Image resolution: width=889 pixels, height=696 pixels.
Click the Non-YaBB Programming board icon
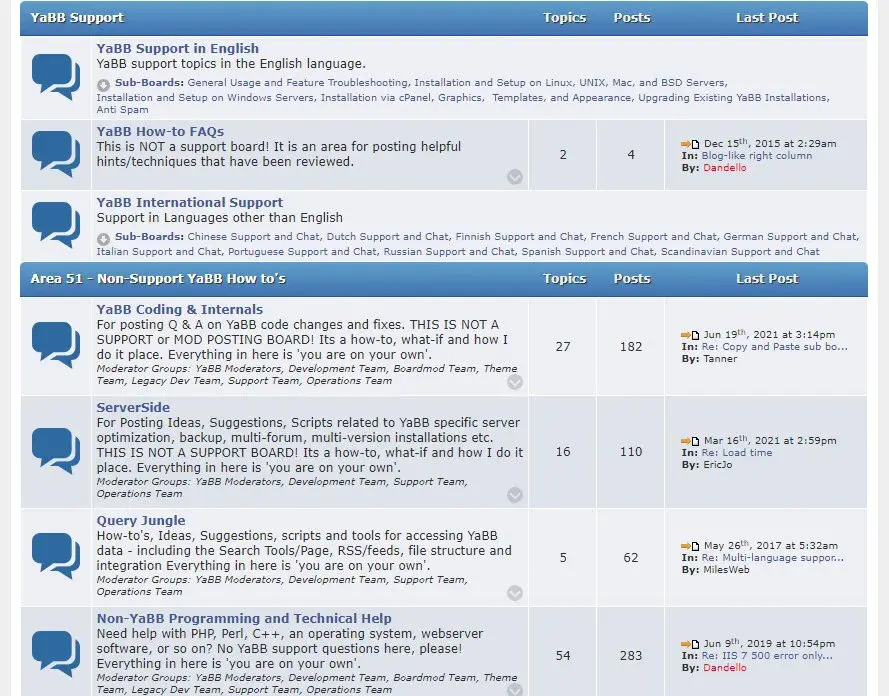pos(56,654)
